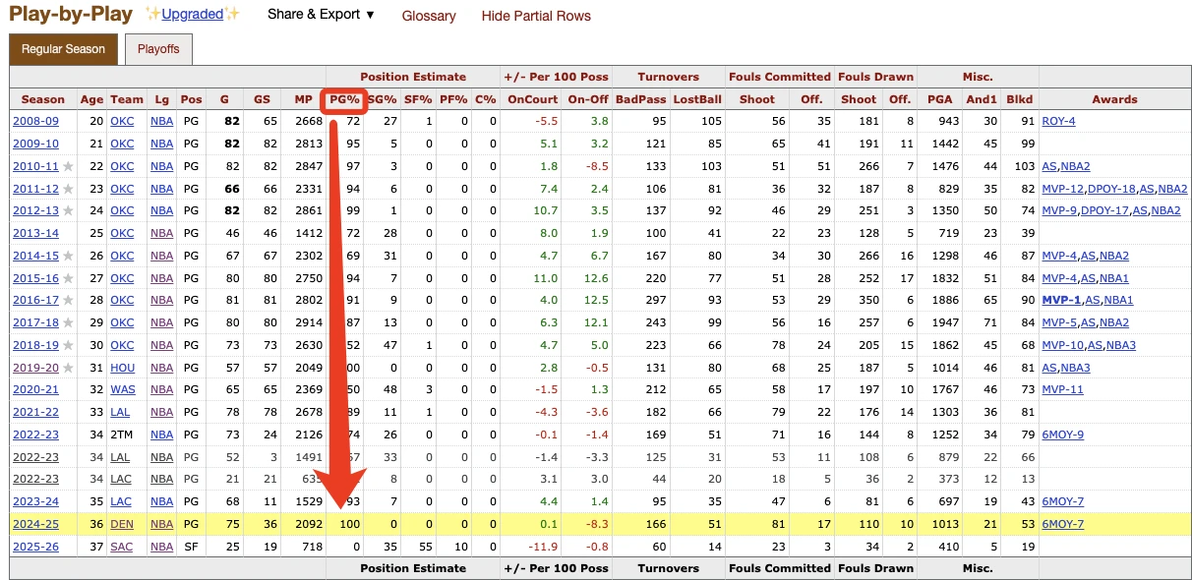Select the Regular Season tab

click(63, 49)
